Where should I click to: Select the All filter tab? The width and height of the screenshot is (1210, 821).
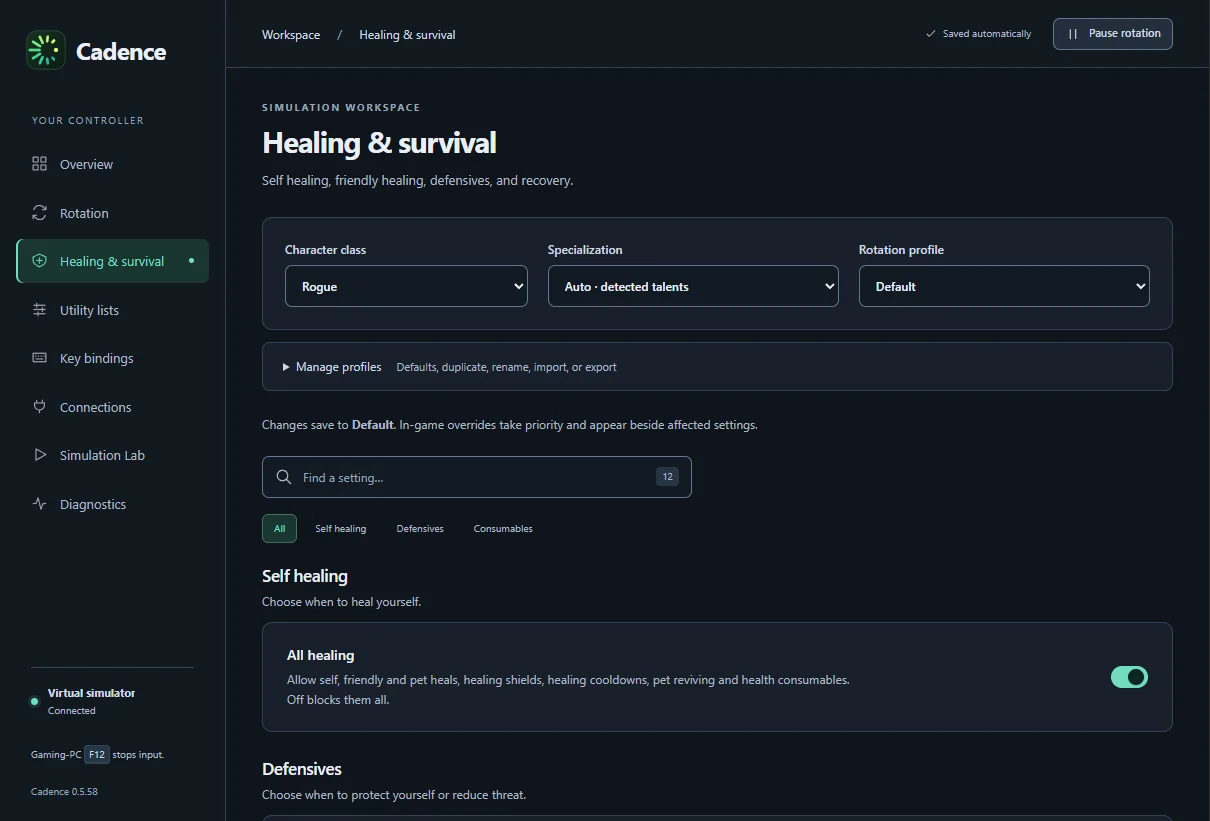click(279, 528)
